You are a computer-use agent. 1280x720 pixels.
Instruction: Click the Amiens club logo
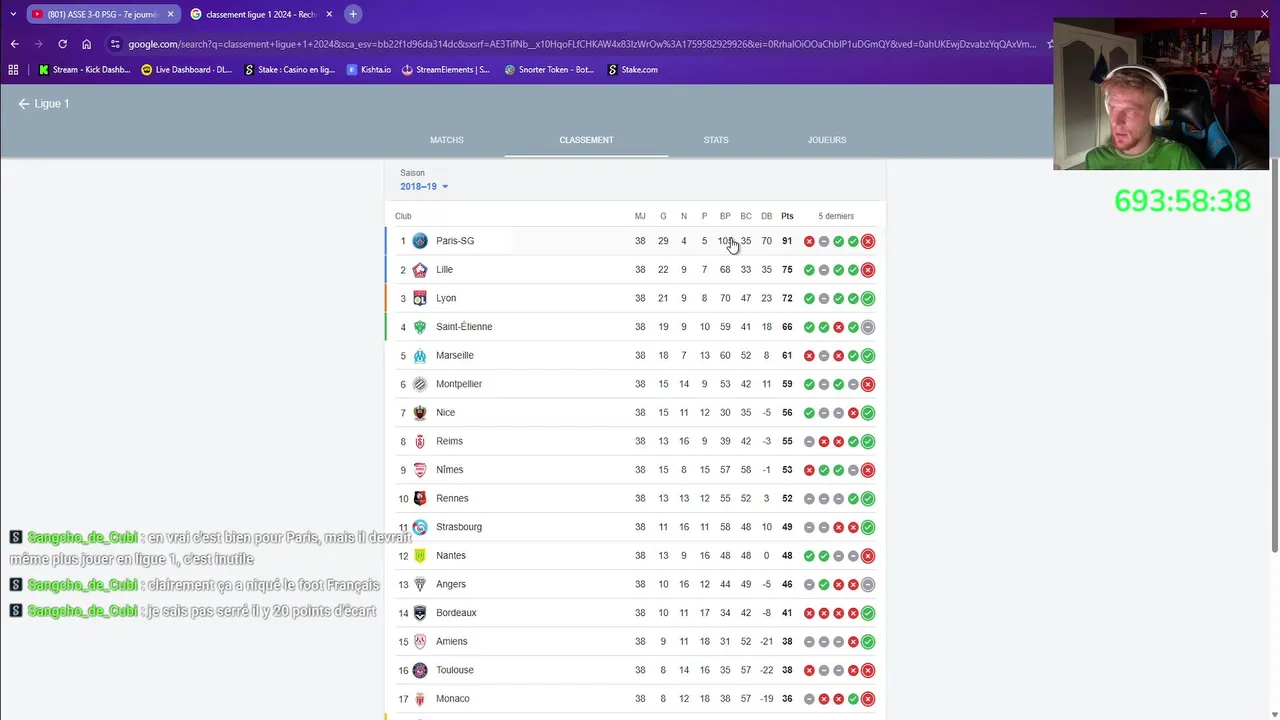click(420, 641)
